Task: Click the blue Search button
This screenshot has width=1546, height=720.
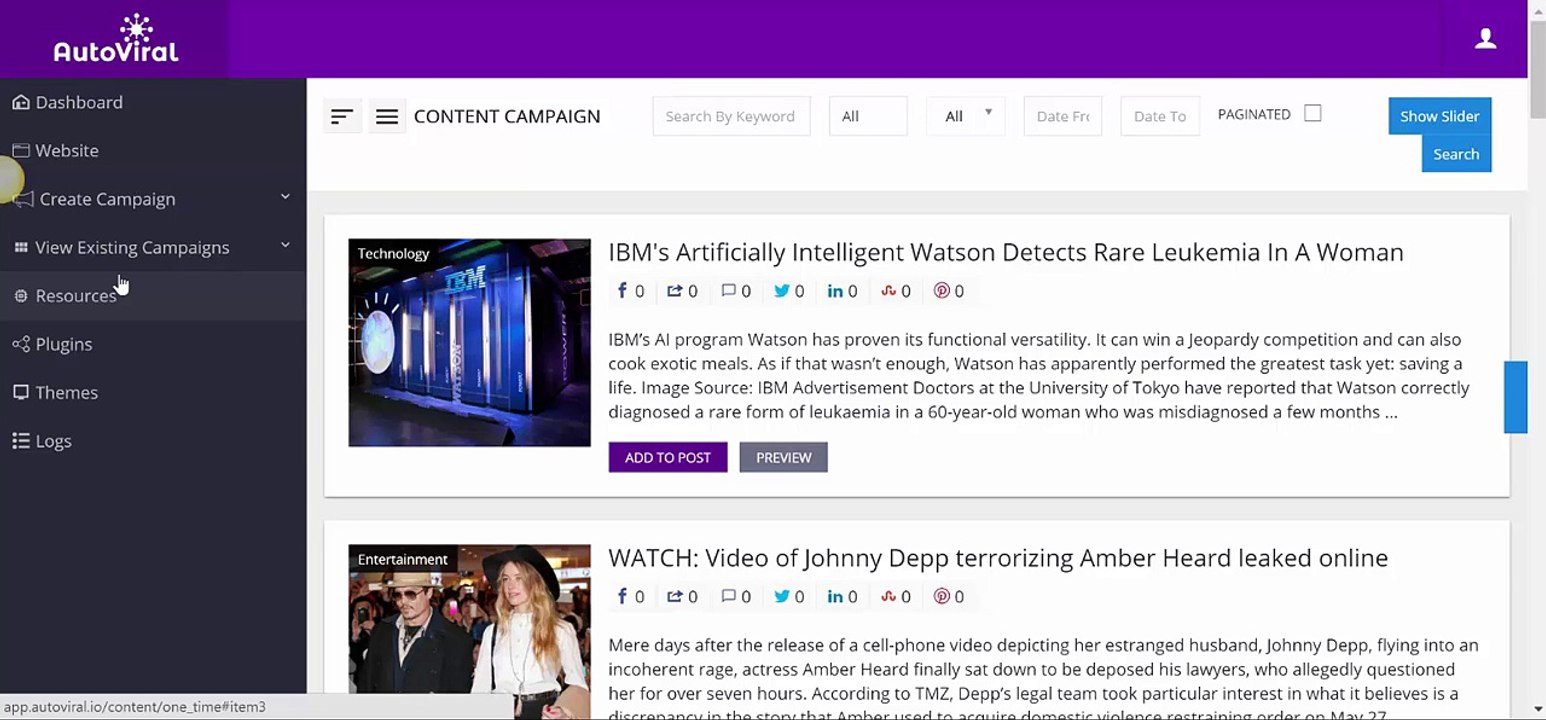Action: pyautogui.click(x=1456, y=154)
